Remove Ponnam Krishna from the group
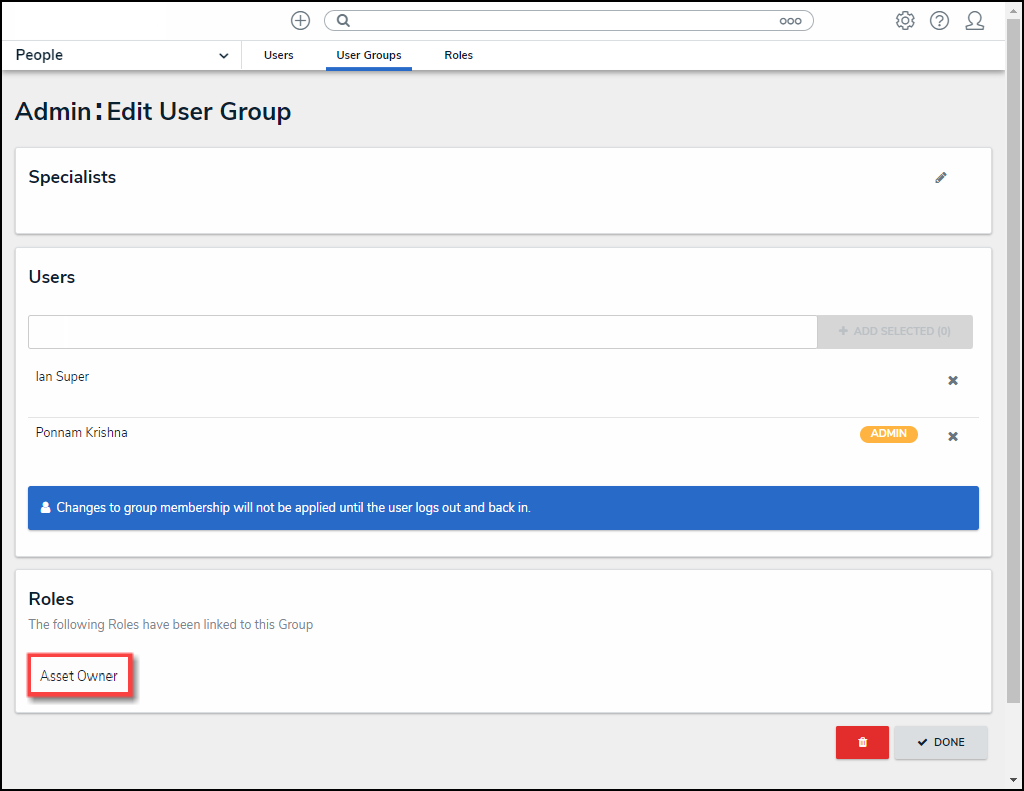 click(x=952, y=437)
